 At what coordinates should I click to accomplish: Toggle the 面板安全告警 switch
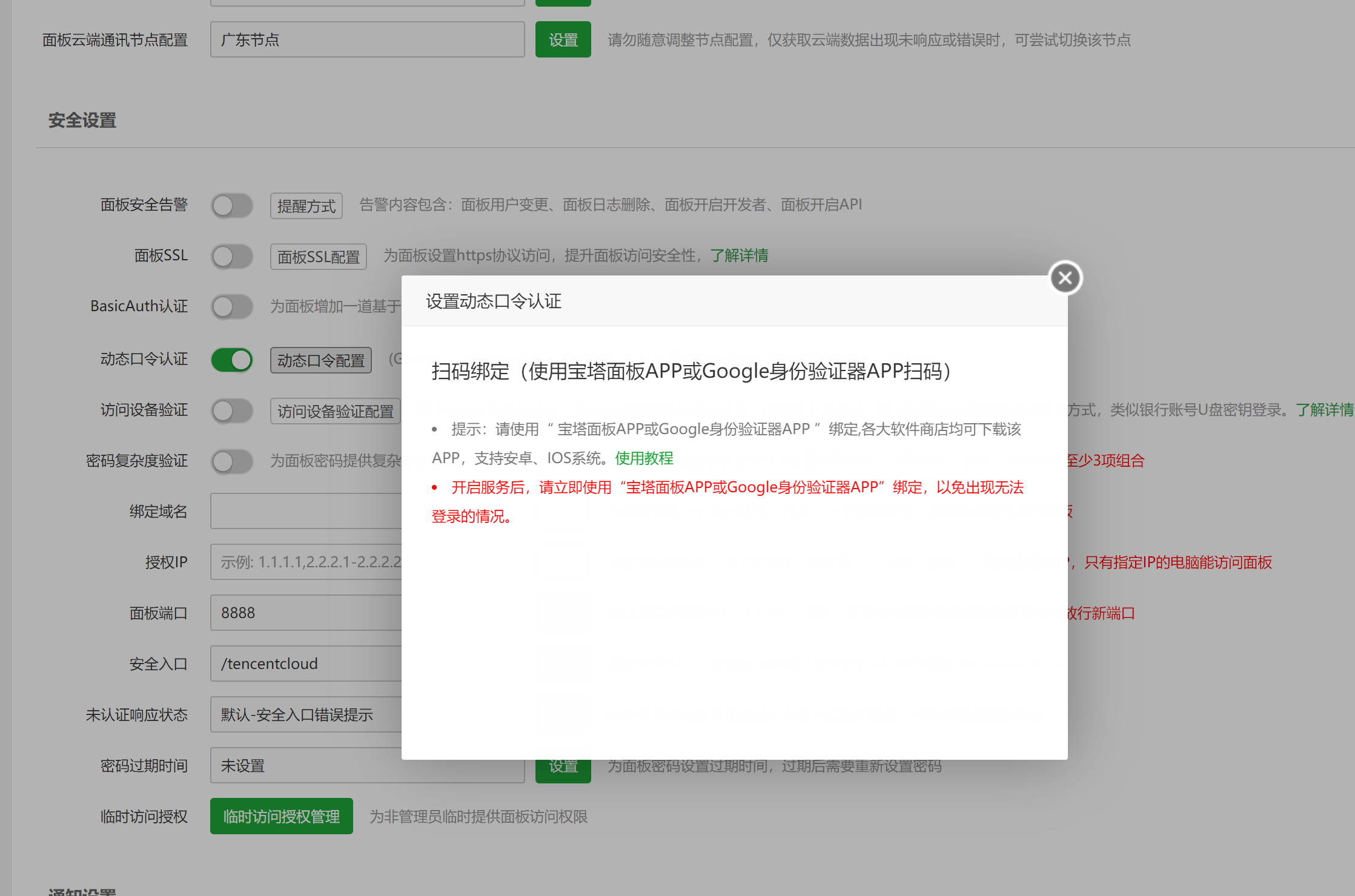232,206
